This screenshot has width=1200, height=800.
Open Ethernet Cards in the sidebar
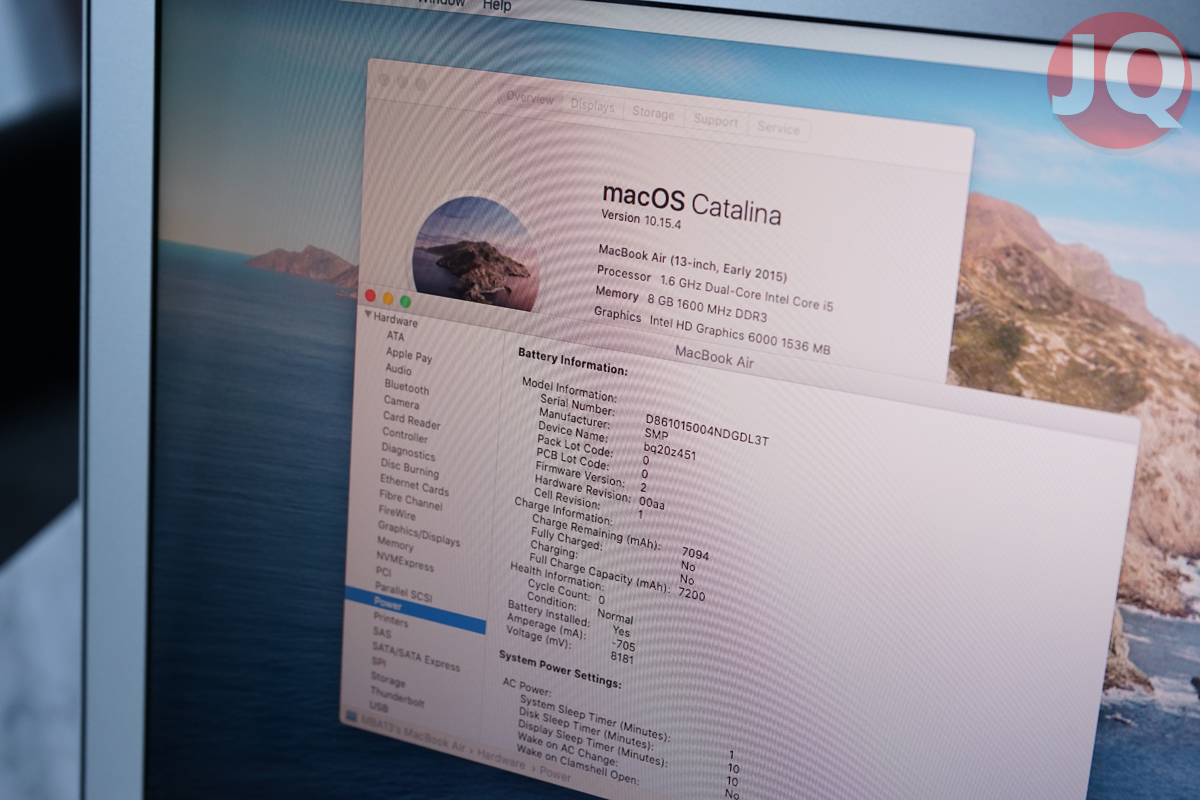[414, 485]
